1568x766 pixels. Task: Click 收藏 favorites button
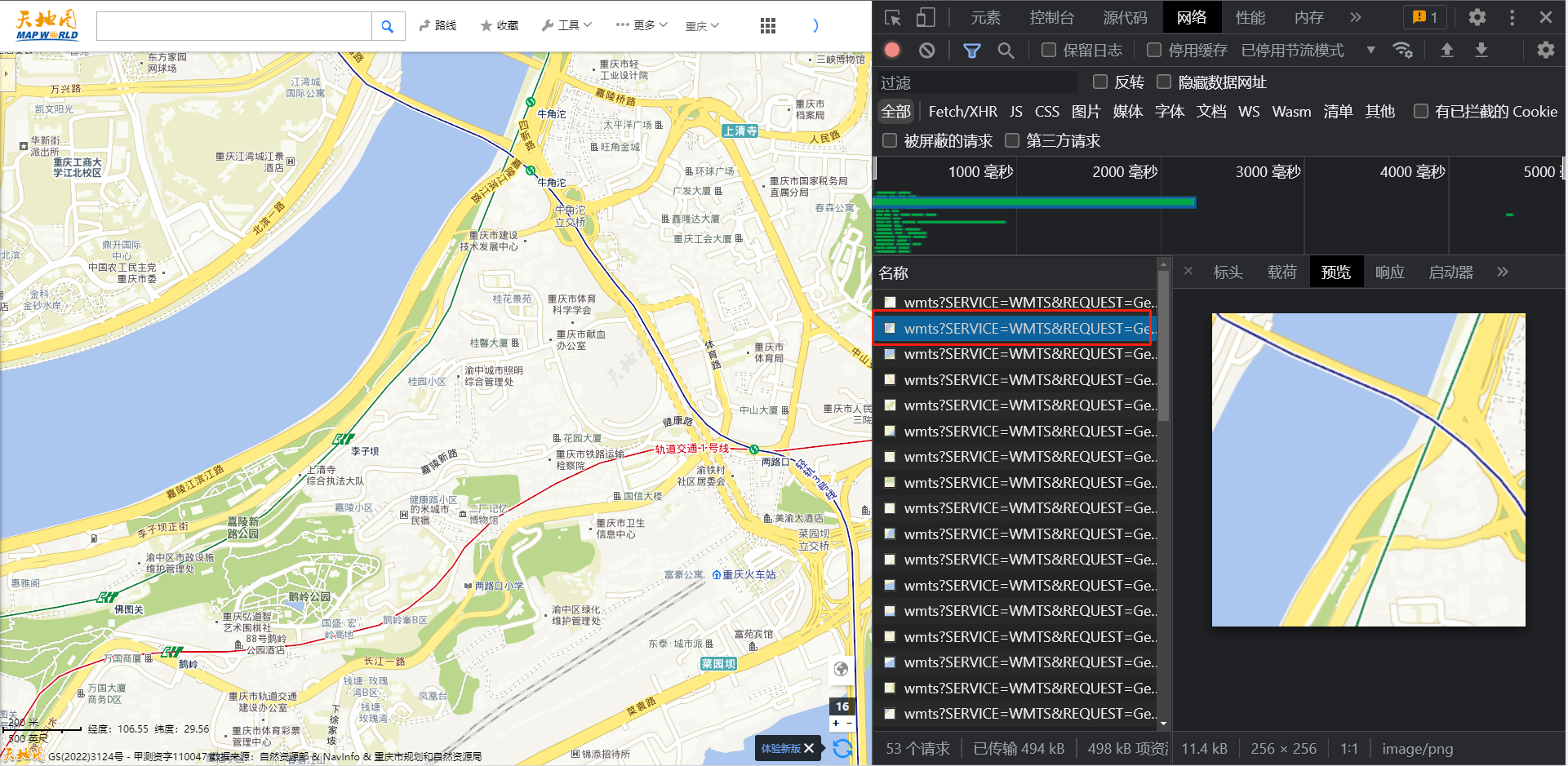click(500, 25)
